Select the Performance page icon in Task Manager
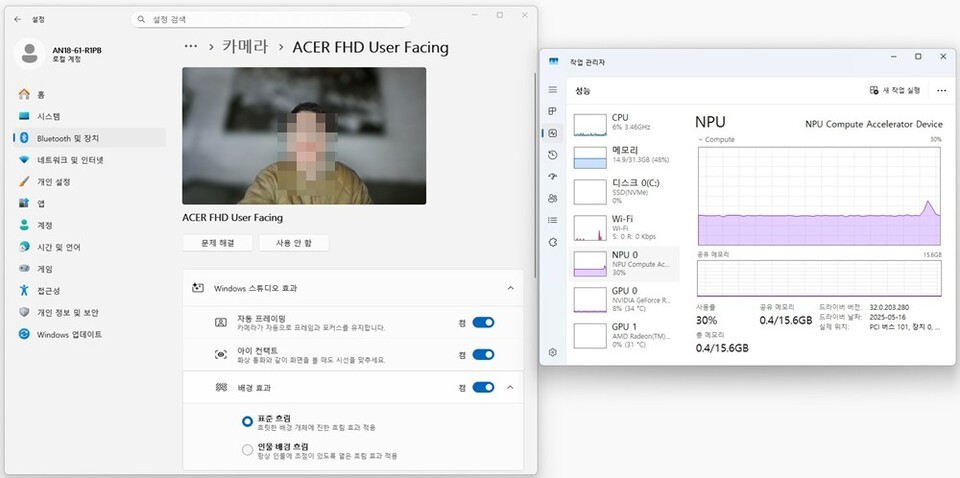This screenshot has width=960, height=478. [553, 133]
